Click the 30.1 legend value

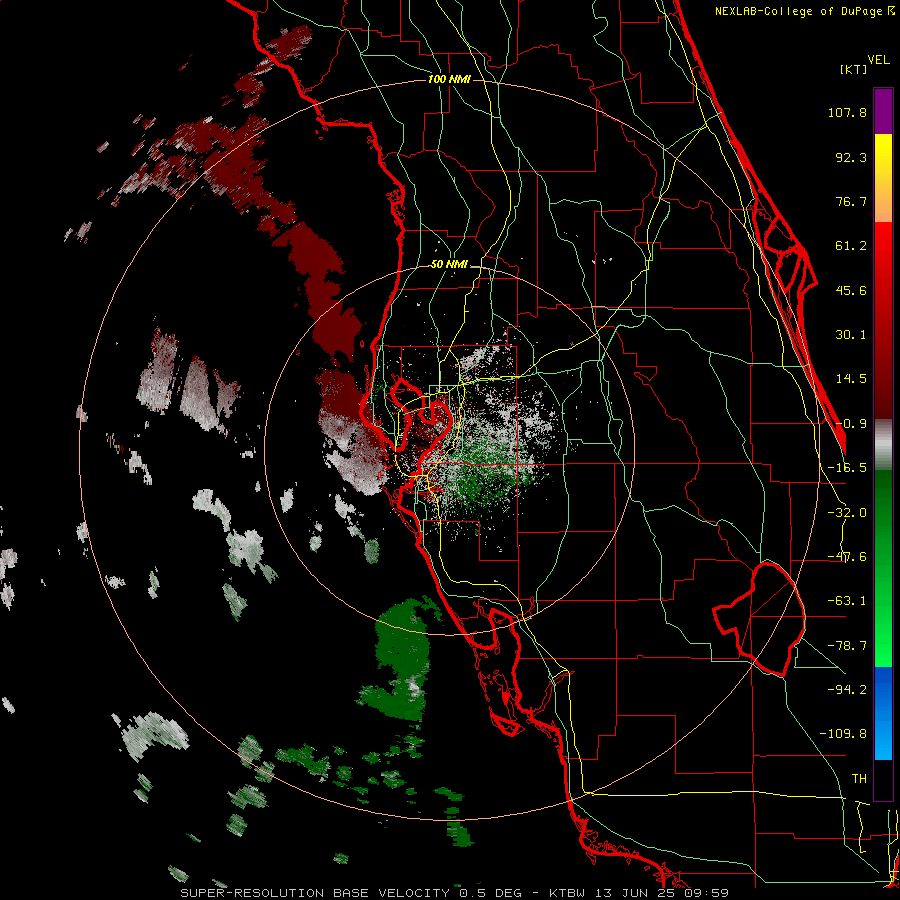851,335
